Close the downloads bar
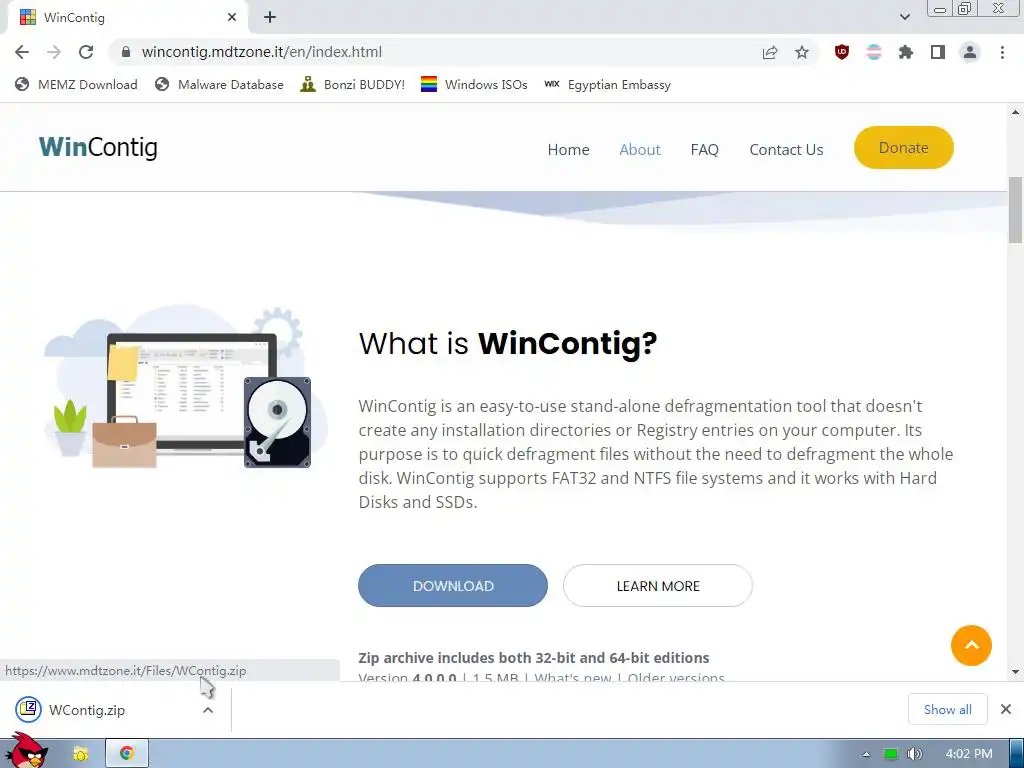1024x768 pixels. click(x=1006, y=709)
